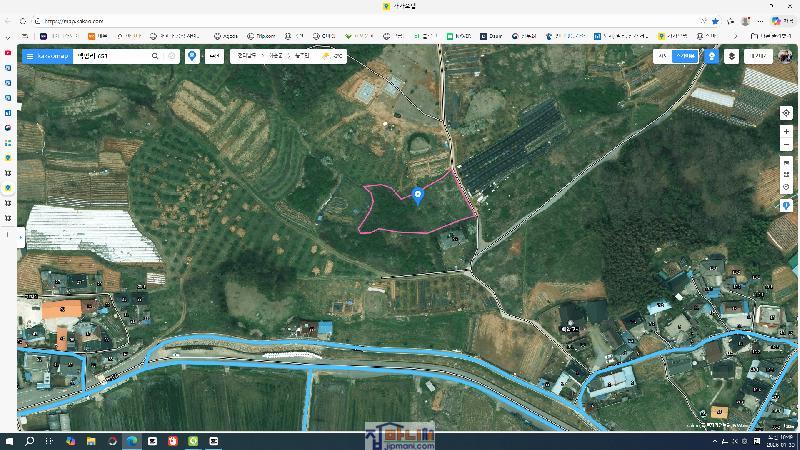Center map on my current location
This screenshot has width=800, height=450.
[786, 113]
